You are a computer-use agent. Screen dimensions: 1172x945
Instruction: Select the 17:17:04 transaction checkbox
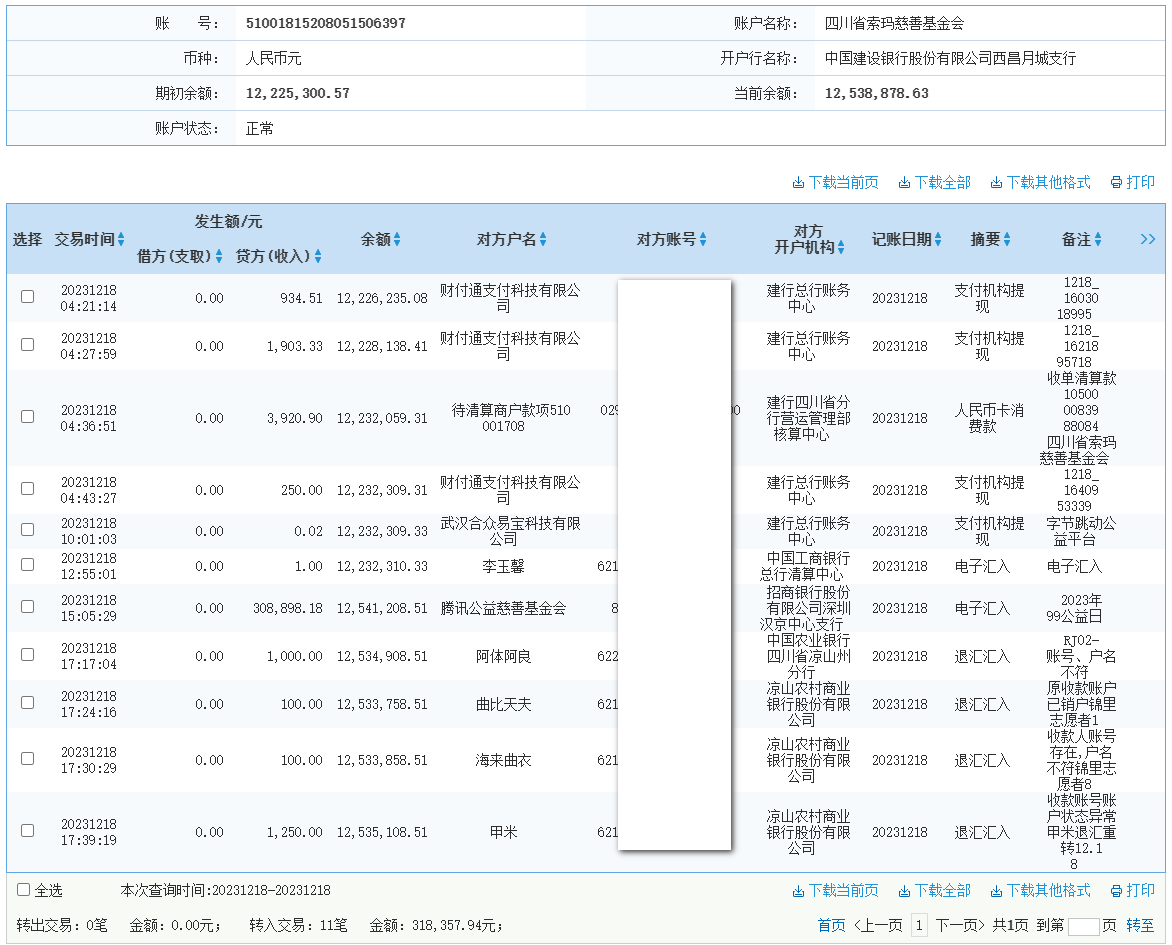tap(28, 654)
